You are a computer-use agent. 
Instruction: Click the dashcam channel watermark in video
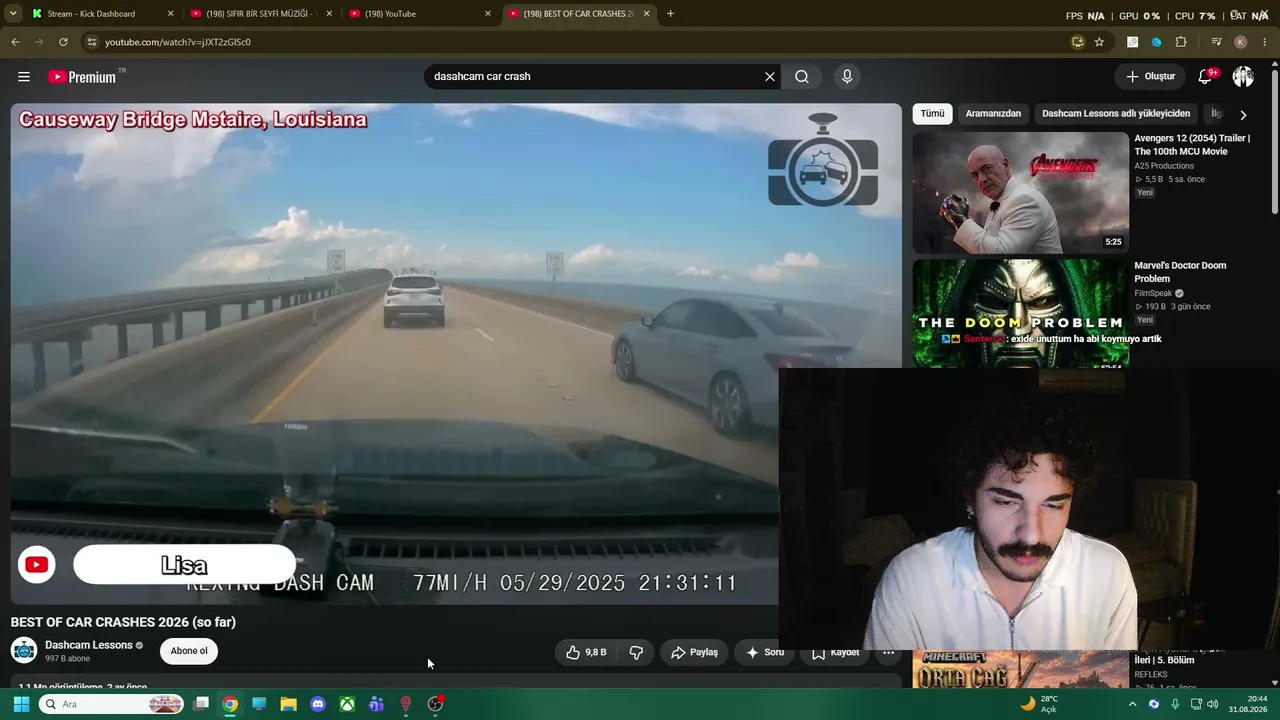point(823,160)
